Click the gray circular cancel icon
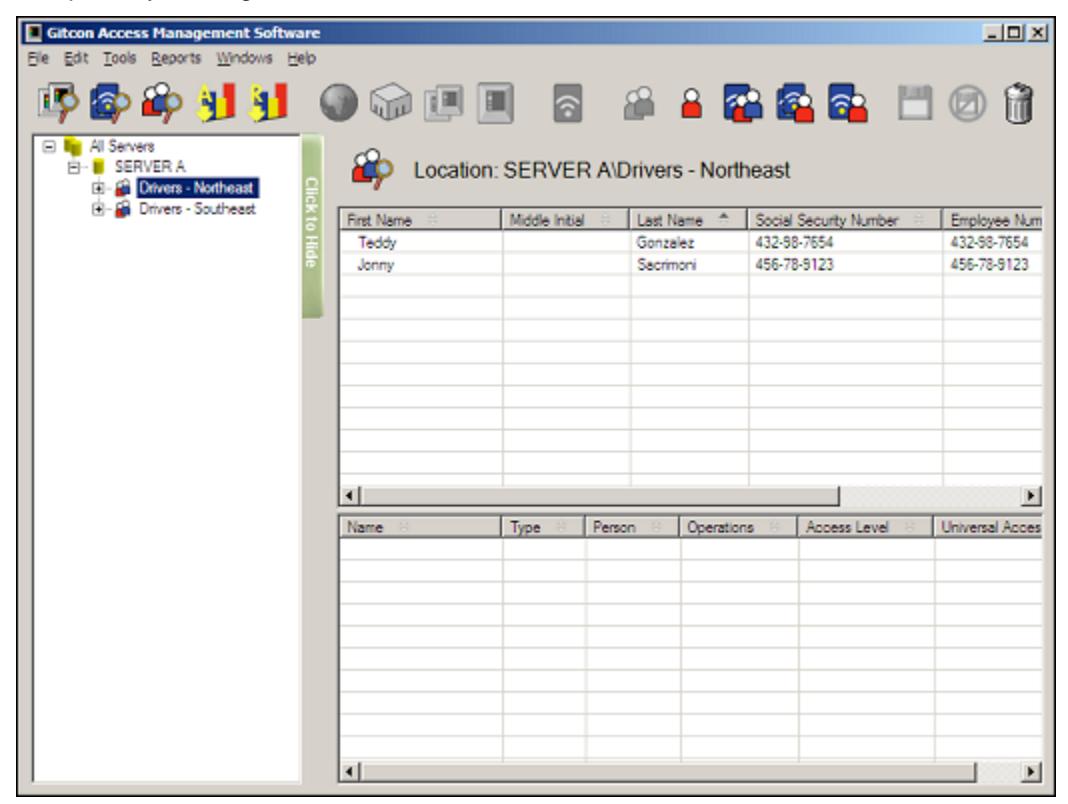Screen dimensions: 1068x804 point(967,104)
